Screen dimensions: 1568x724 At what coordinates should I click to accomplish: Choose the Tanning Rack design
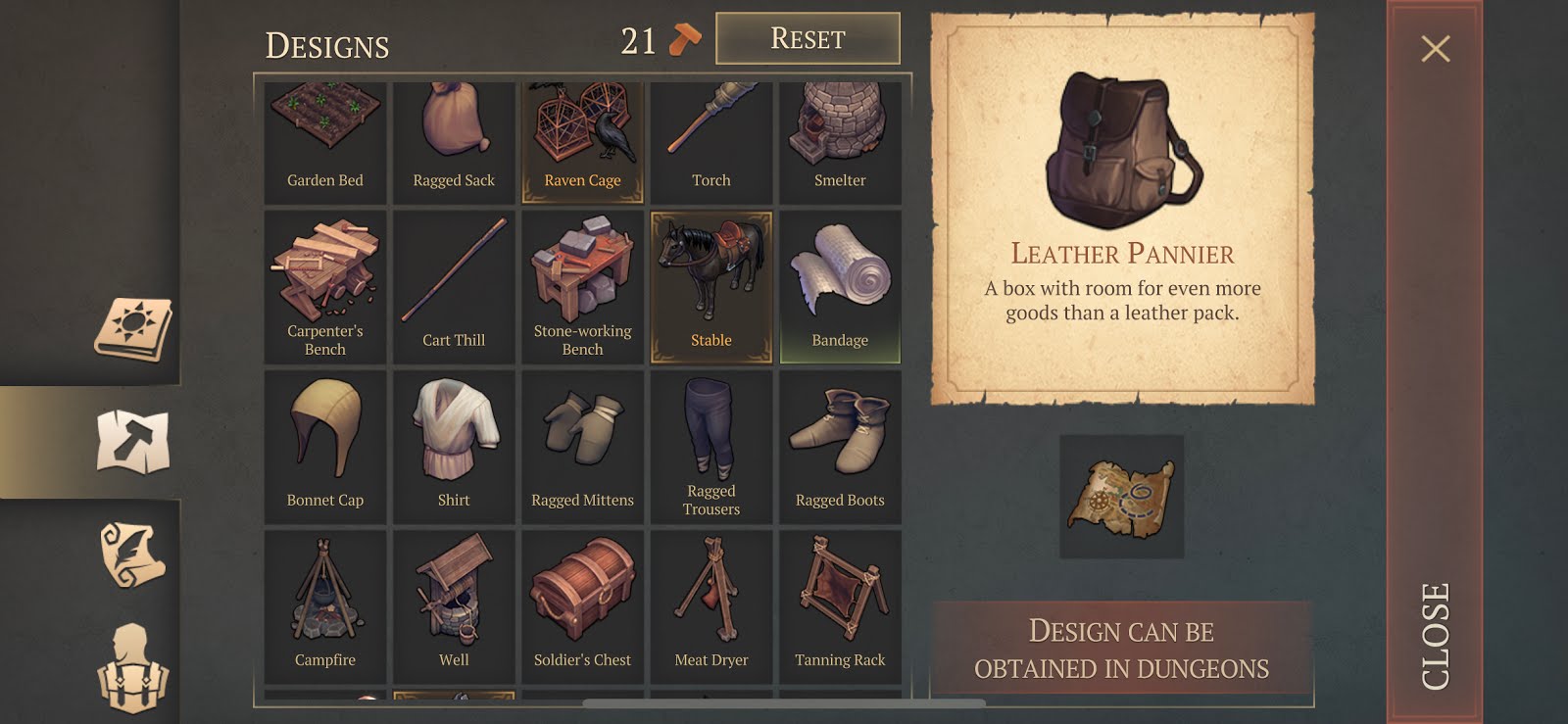[x=840, y=606]
